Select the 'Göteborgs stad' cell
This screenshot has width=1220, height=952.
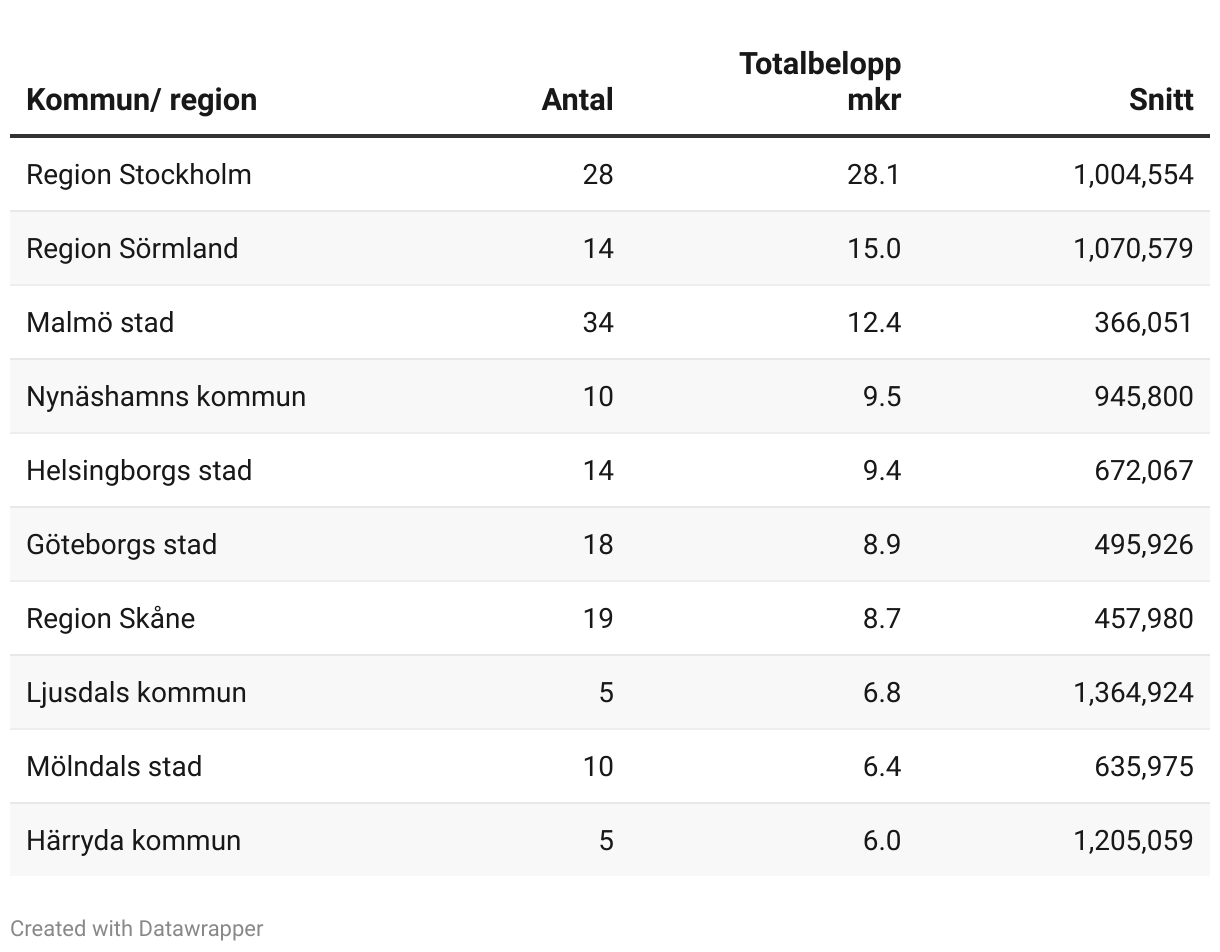(x=122, y=545)
